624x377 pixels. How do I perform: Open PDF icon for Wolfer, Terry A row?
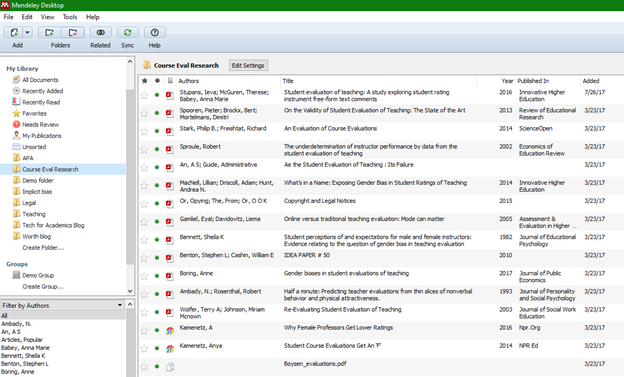coord(170,312)
